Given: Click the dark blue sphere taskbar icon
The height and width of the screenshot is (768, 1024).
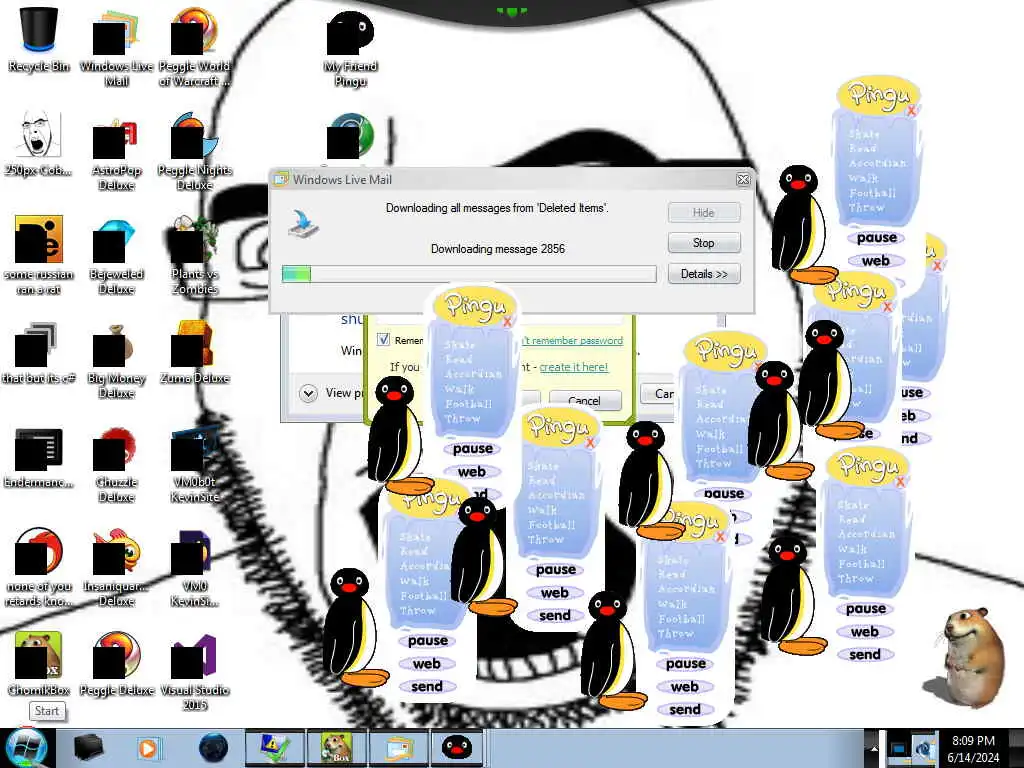Looking at the screenshot, I should 213,748.
